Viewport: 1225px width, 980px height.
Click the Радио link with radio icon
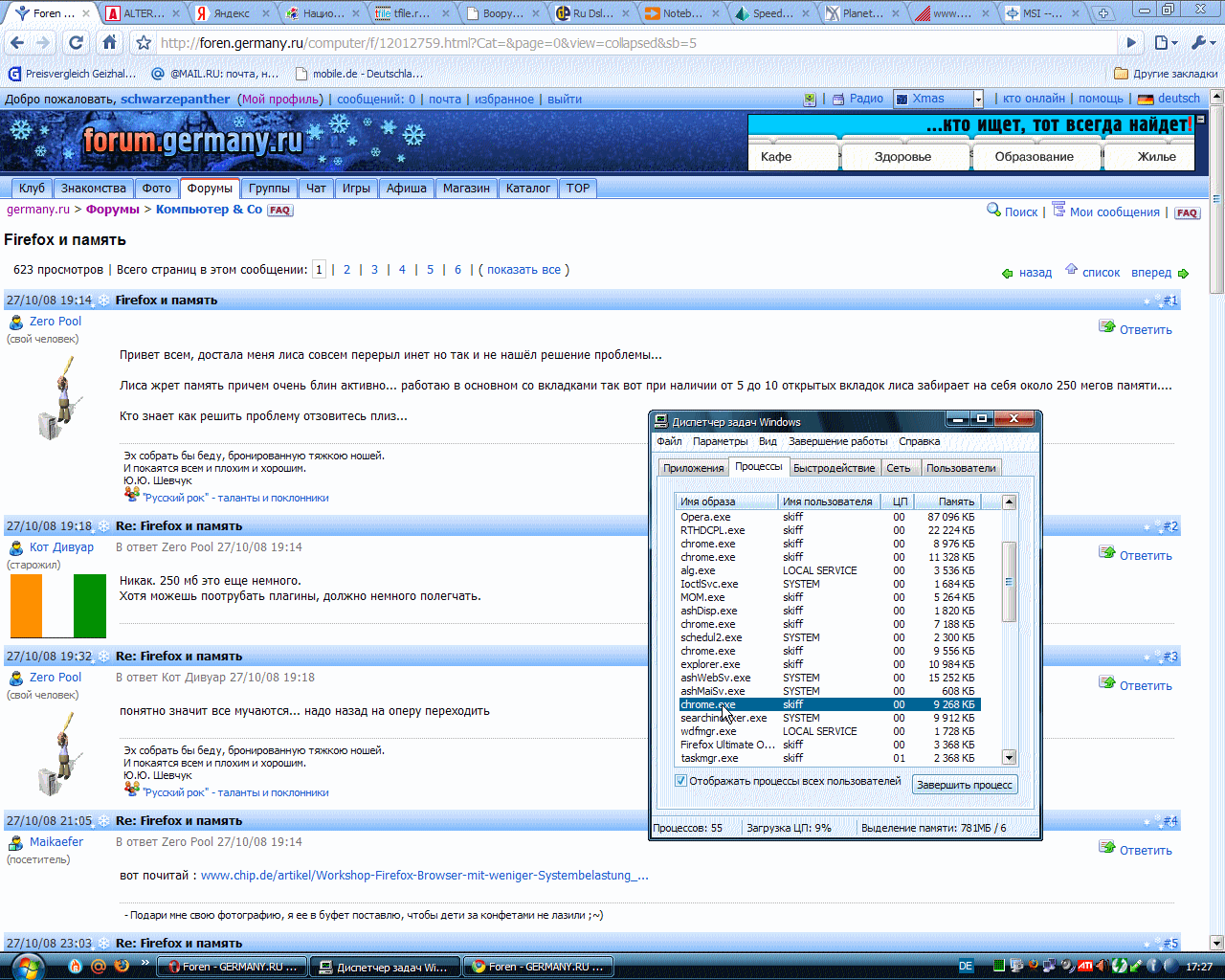(857, 99)
